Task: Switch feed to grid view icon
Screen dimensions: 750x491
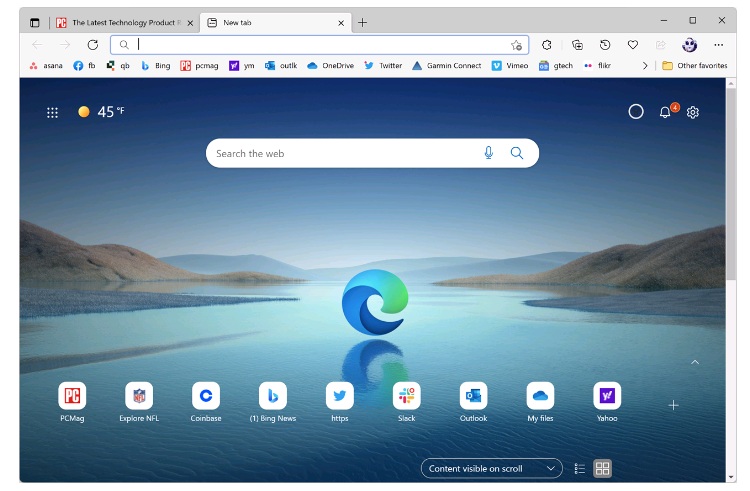Action: (x=602, y=469)
